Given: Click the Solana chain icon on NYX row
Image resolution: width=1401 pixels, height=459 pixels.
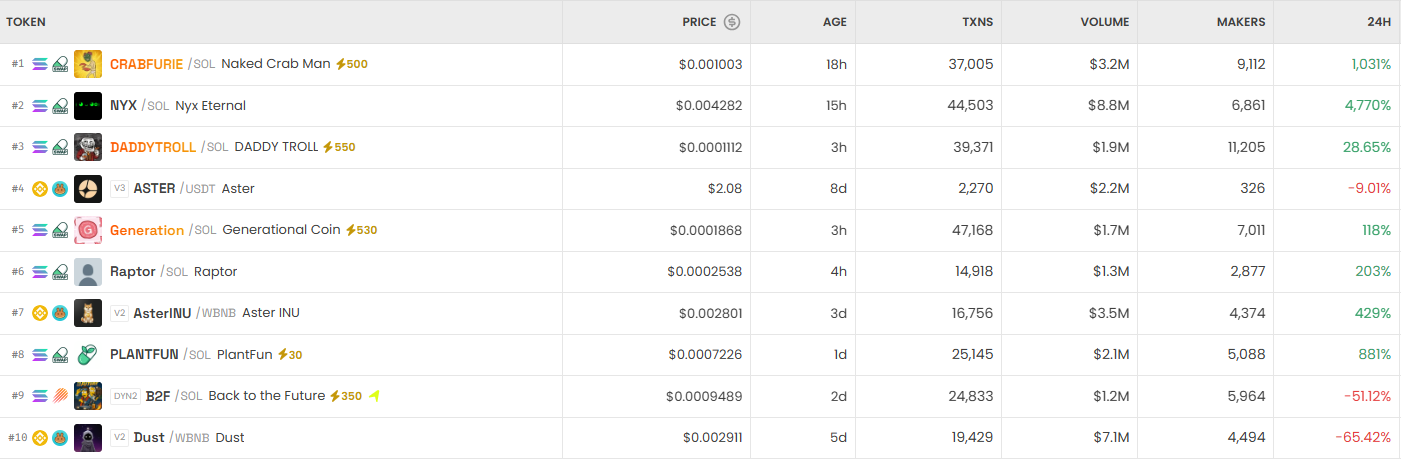Looking at the screenshot, I should (x=40, y=106).
